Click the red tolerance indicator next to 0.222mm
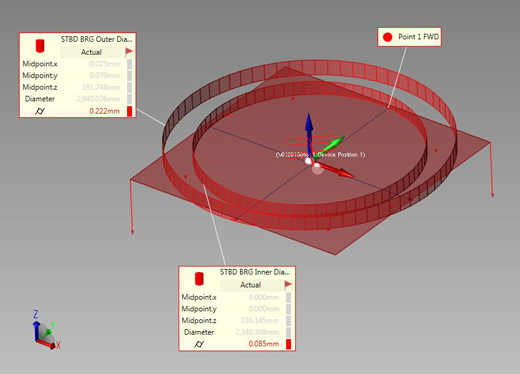The height and width of the screenshot is (374, 520). (x=130, y=111)
